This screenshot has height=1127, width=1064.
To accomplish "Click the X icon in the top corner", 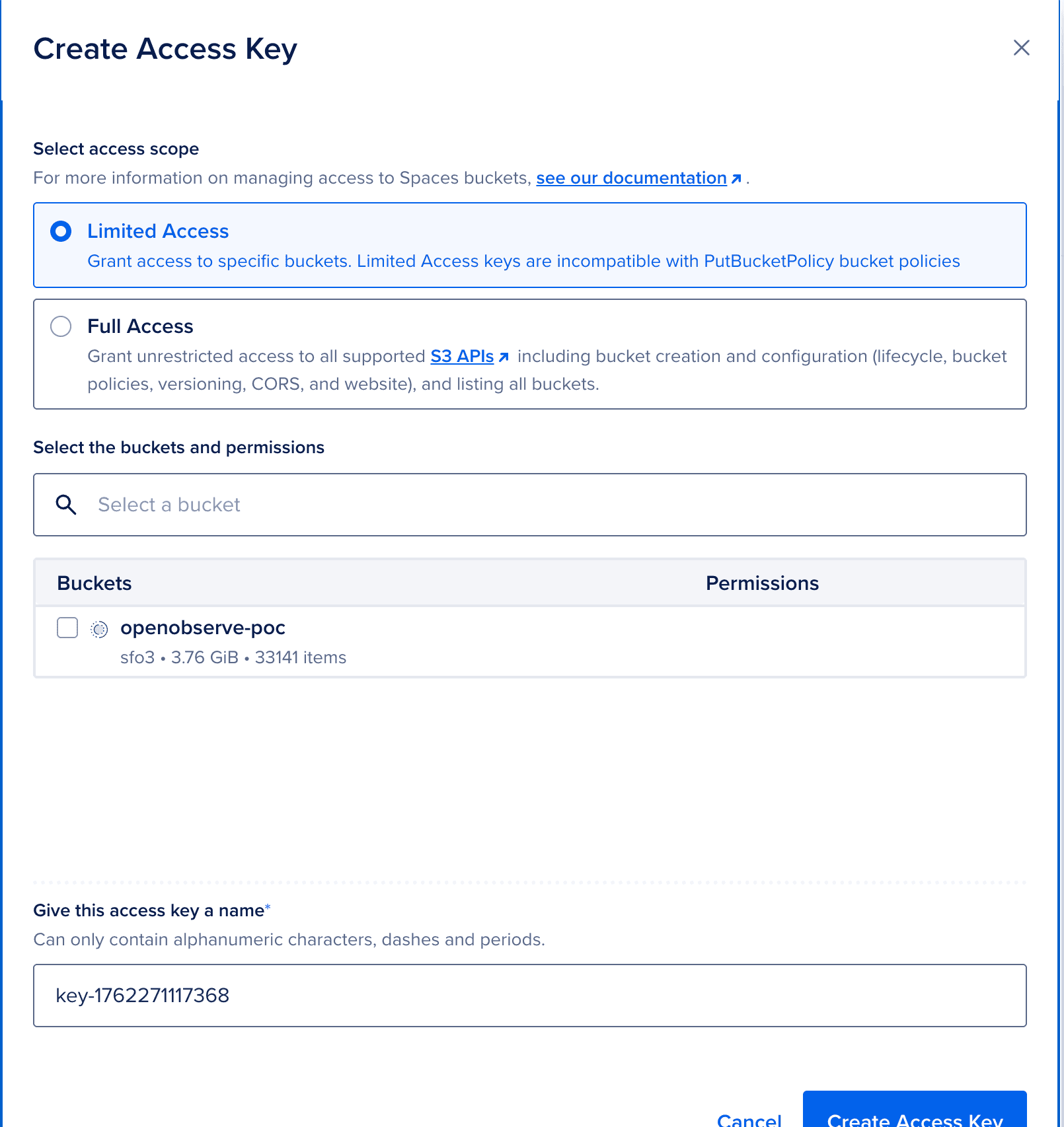I will [x=1021, y=48].
